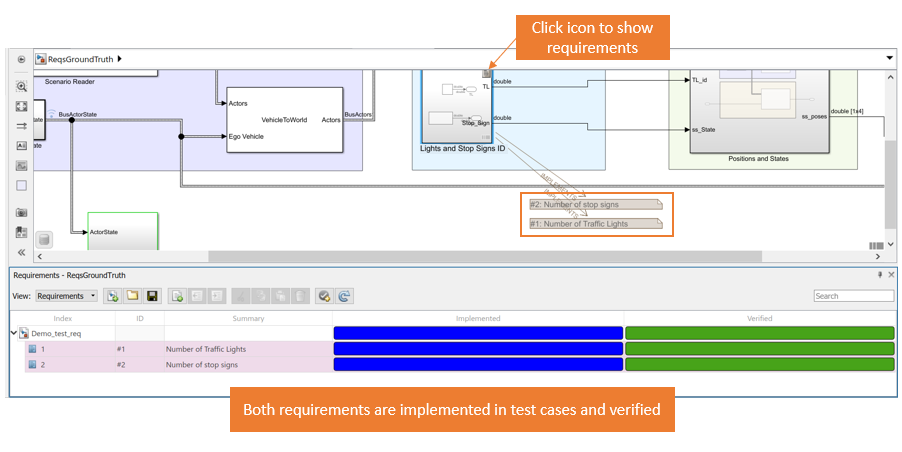Click the Implemented column header
902x452 pixels.
(477, 318)
